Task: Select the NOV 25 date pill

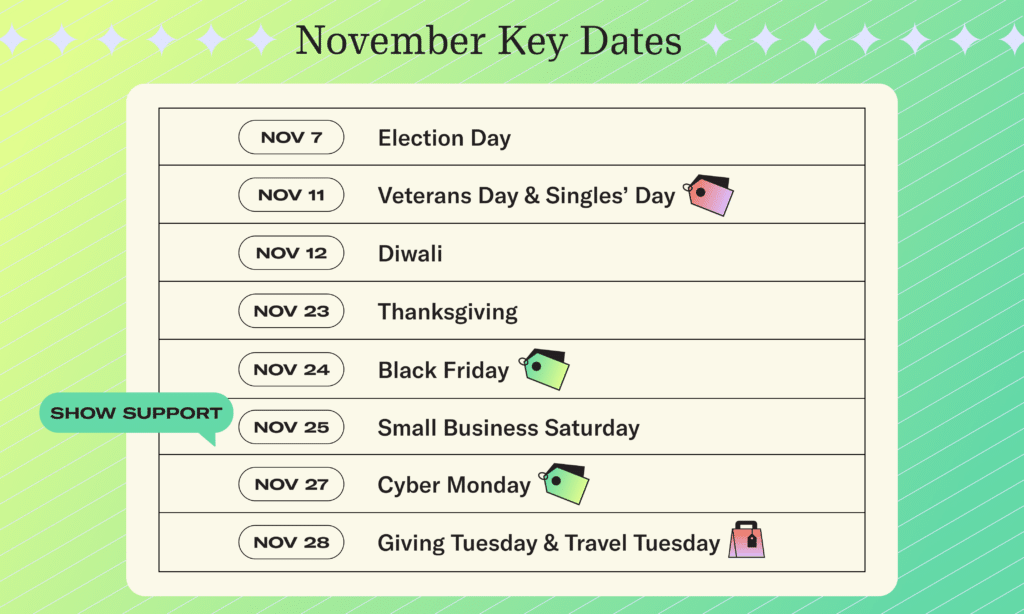Action: pos(291,427)
